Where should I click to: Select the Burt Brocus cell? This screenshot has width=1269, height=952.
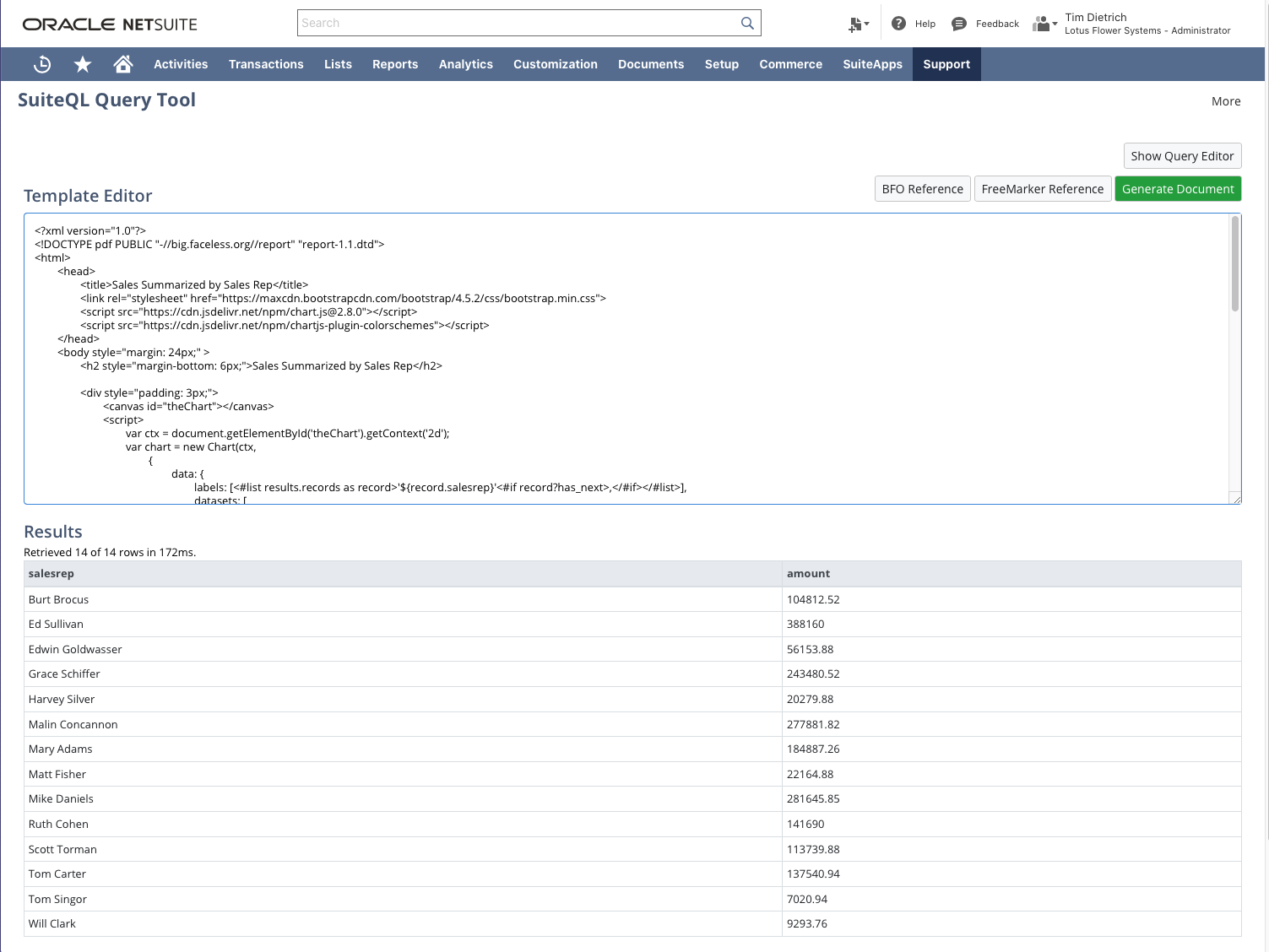tap(403, 599)
